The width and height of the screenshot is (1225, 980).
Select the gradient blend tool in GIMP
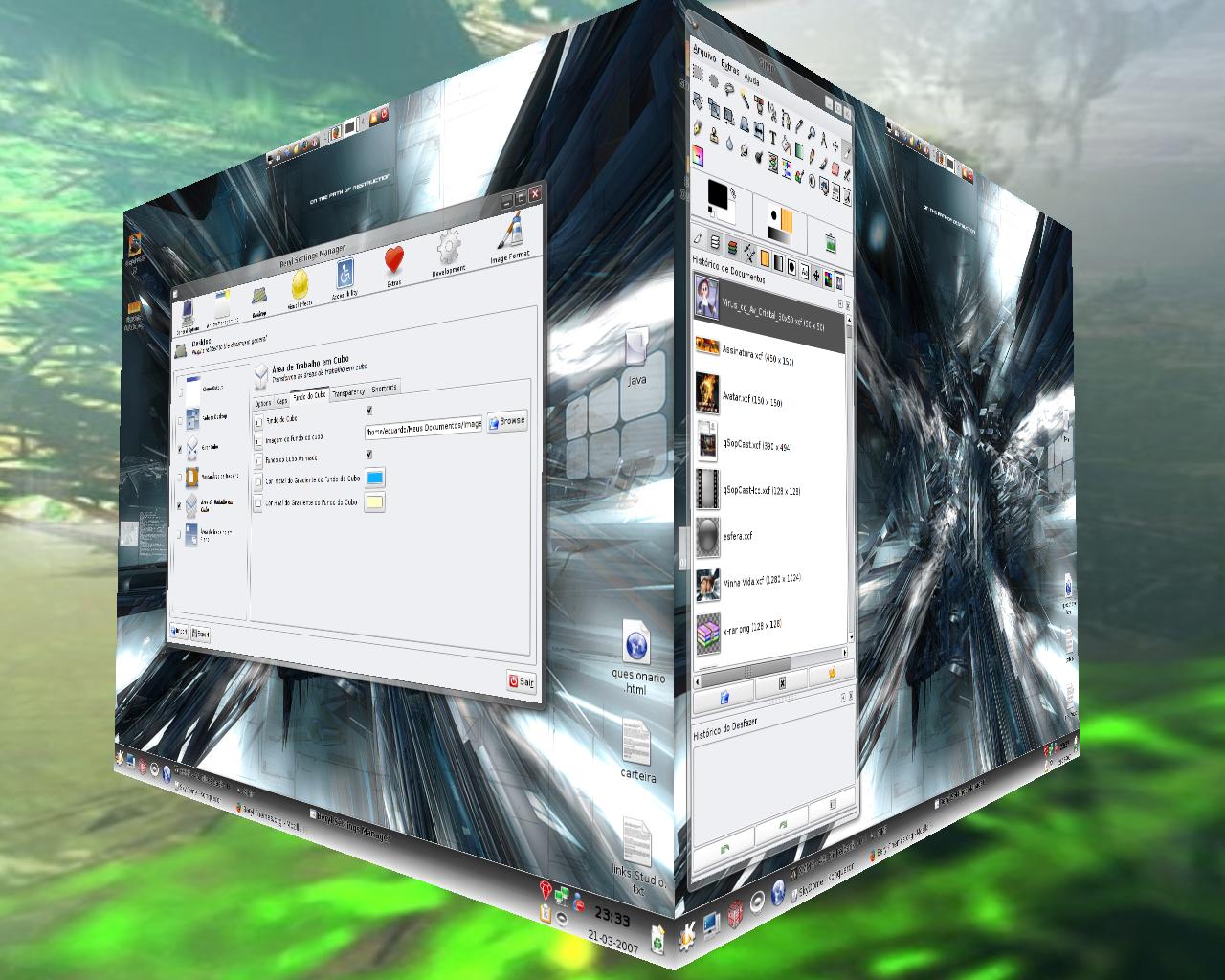coord(799,151)
